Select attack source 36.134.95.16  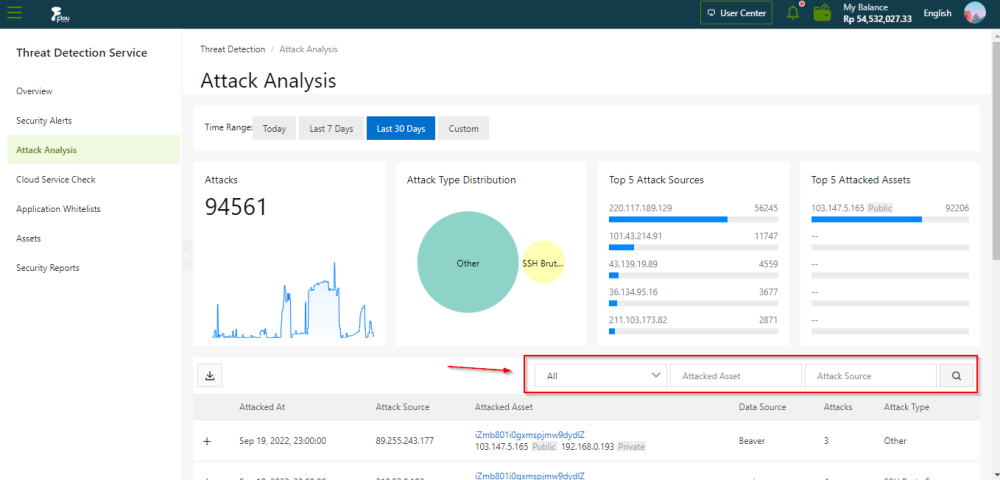tap(633, 292)
